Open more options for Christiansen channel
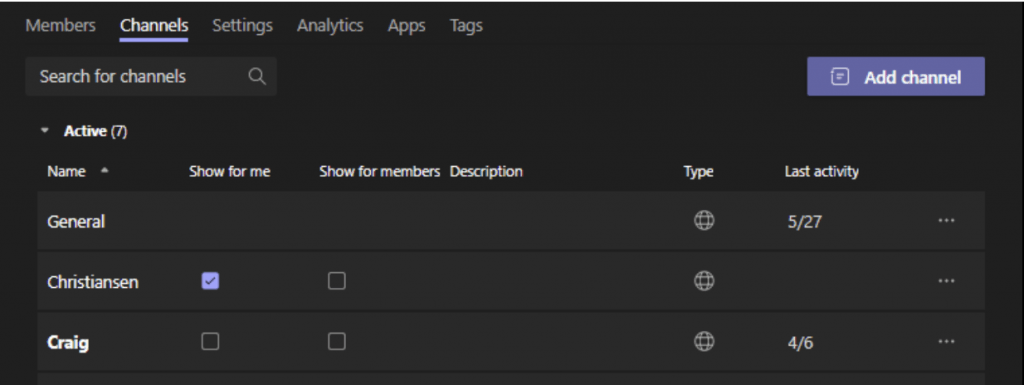The image size is (1024, 385). tap(946, 281)
